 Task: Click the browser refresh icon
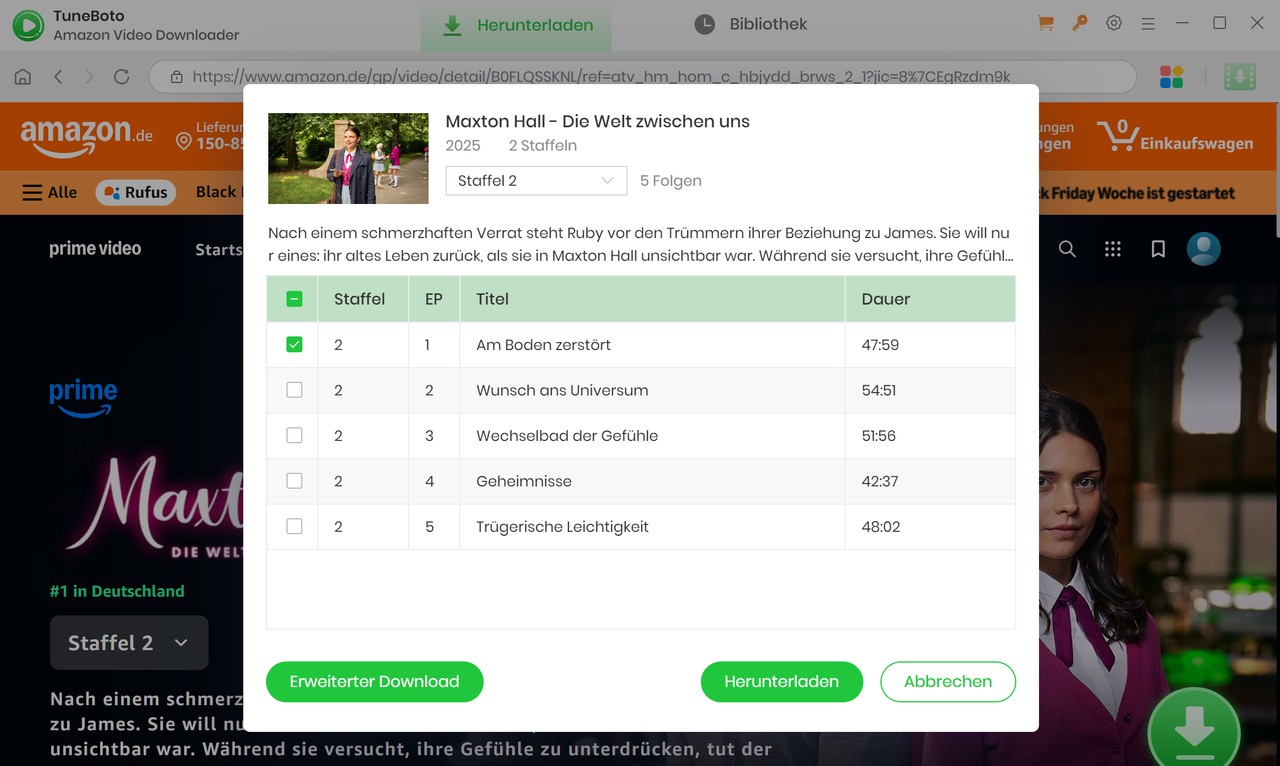[x=121, y=75]
